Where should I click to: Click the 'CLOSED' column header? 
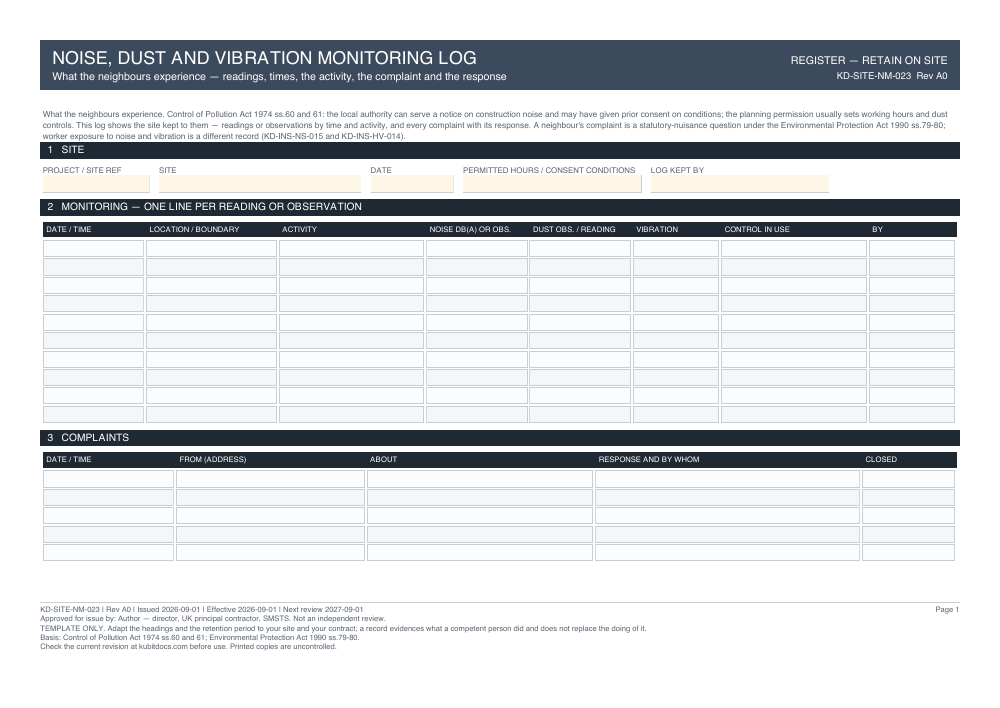[881, 459]
